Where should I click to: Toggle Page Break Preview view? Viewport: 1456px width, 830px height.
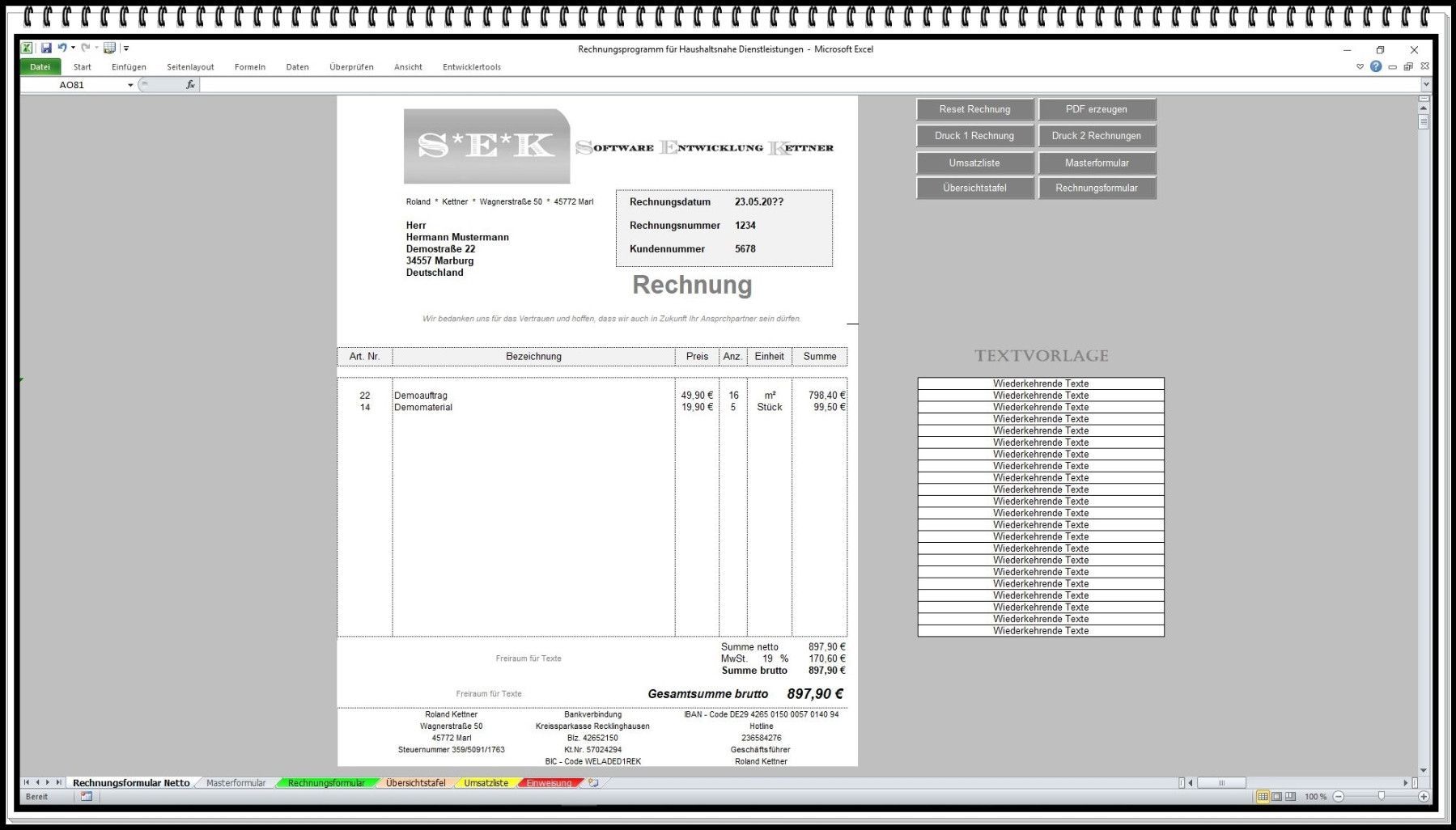(1290, 797)
